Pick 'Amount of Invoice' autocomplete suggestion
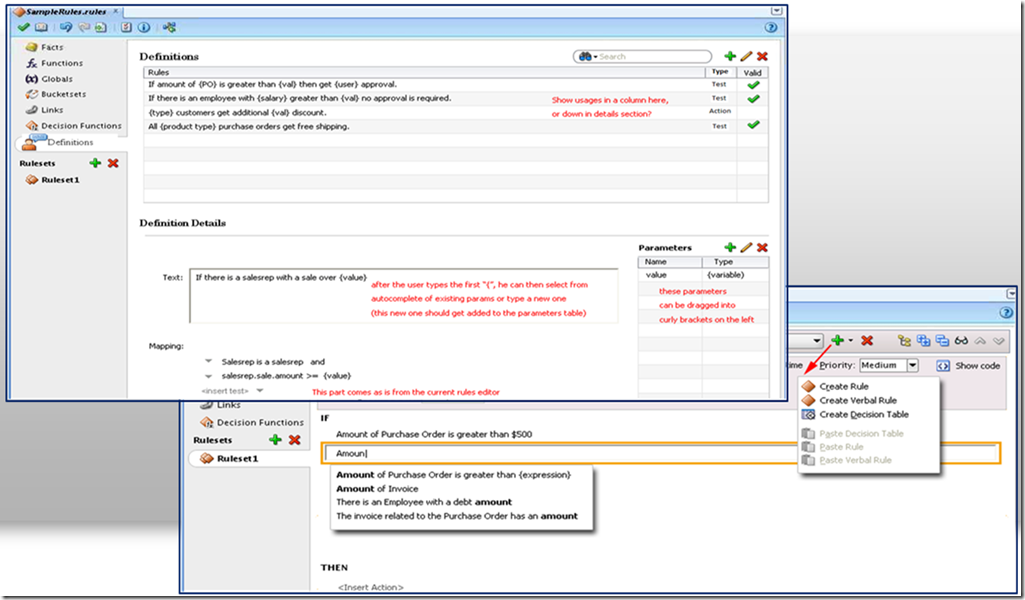This screenshot has width=1025, height=600. click(x=377, y=488)
